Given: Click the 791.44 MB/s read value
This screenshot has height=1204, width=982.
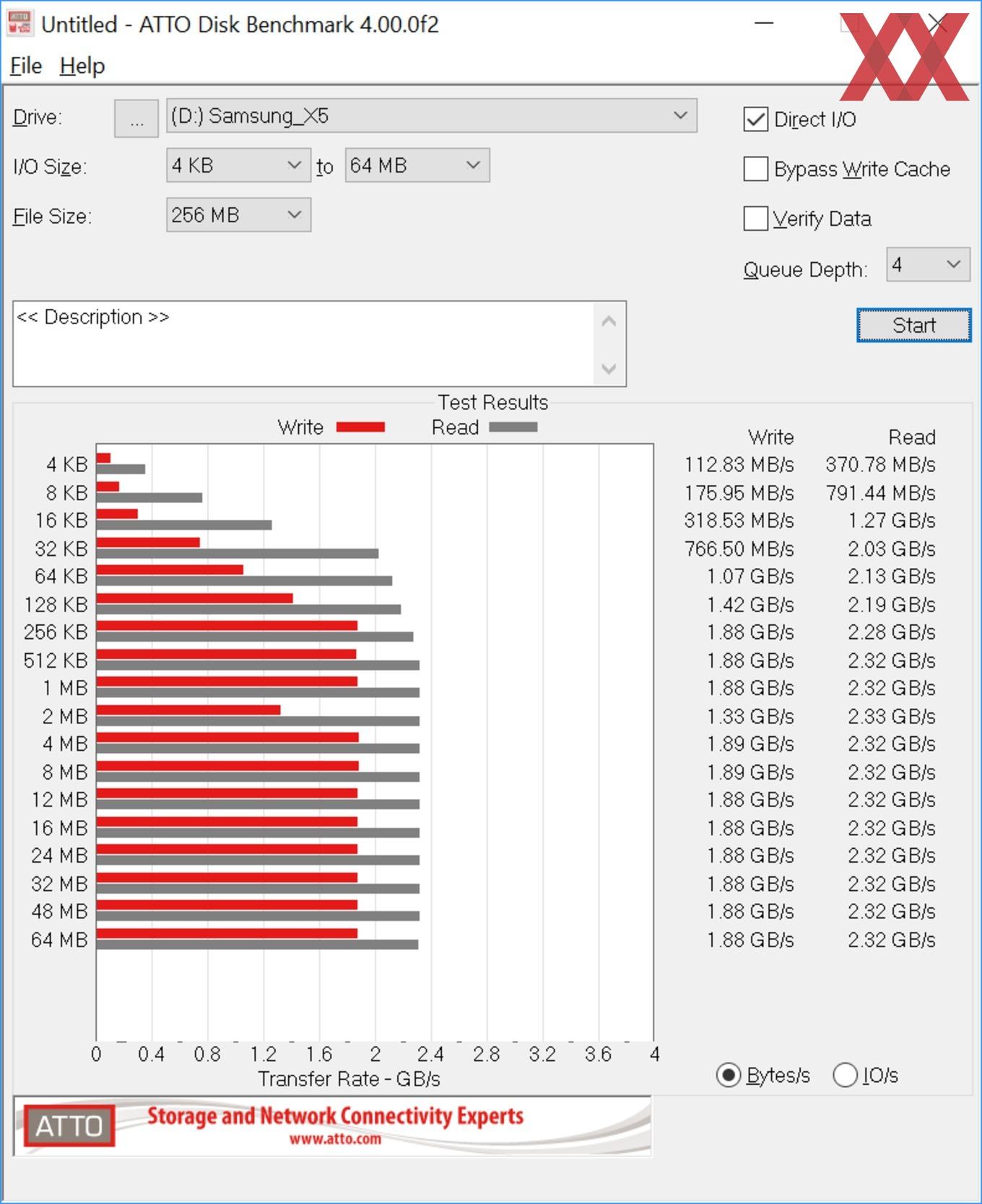Looking at the screenshot, I should pyautogui.click(x=880, y=493).
